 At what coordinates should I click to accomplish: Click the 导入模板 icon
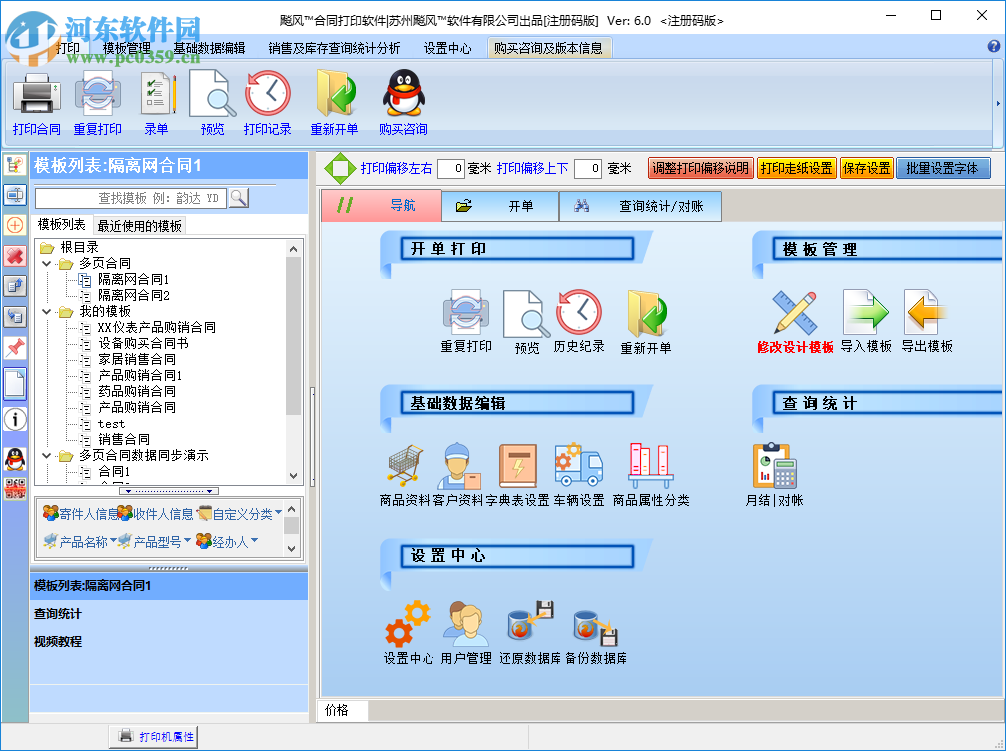click(x=865, y=312)
